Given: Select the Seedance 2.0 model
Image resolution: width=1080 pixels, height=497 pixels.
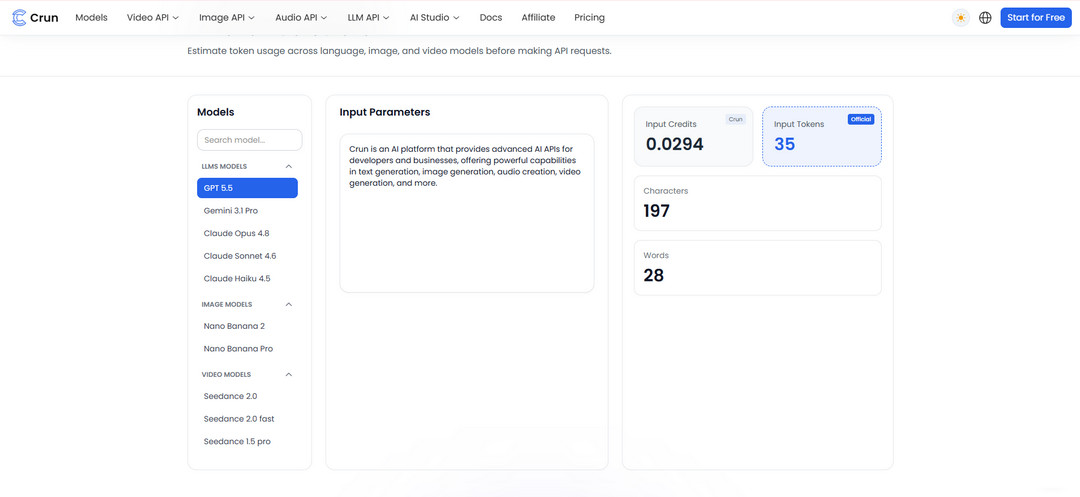Looking at the screenshot, I should [247, 396].
